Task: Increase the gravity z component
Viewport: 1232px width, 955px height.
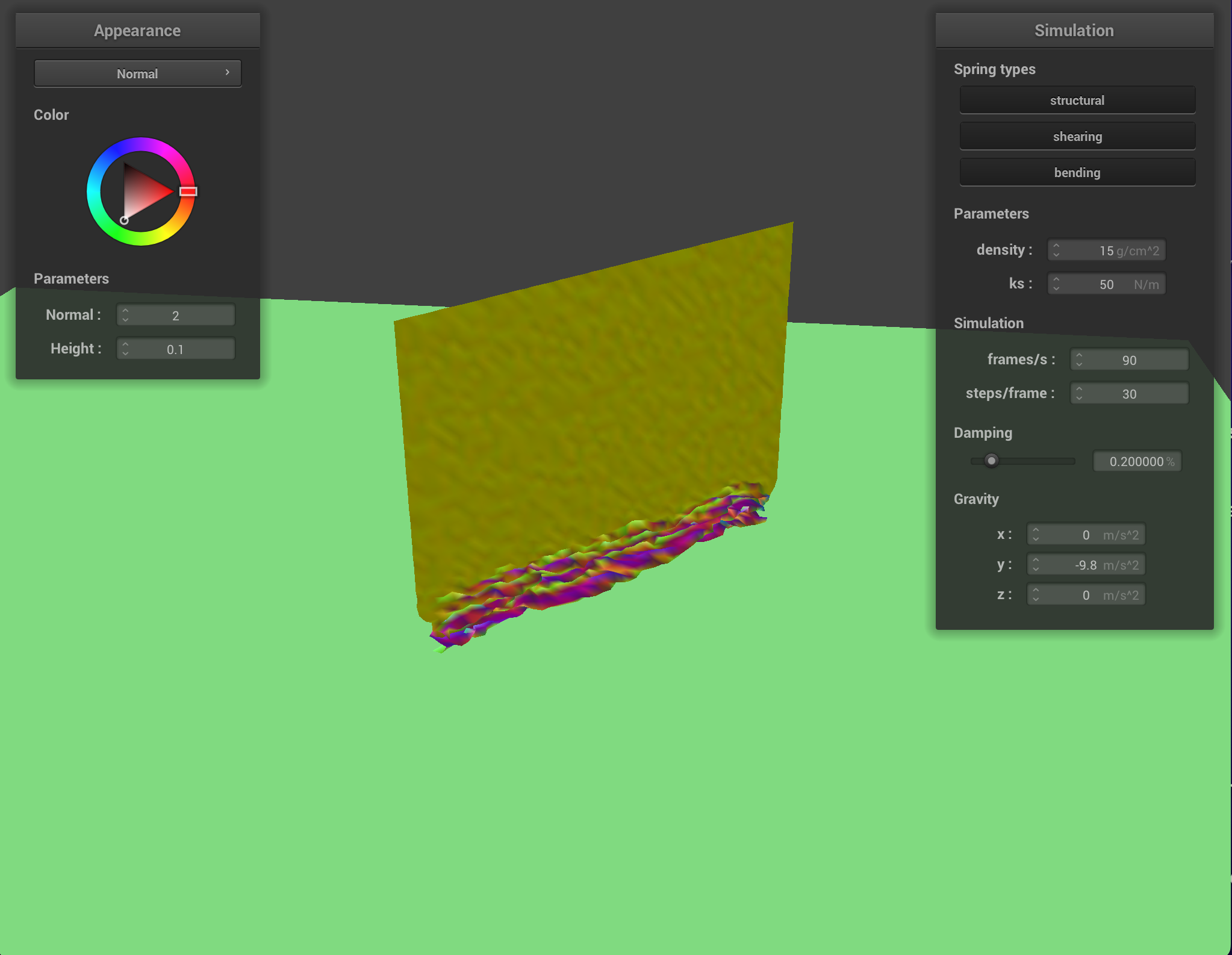Action: (1036, 591)
